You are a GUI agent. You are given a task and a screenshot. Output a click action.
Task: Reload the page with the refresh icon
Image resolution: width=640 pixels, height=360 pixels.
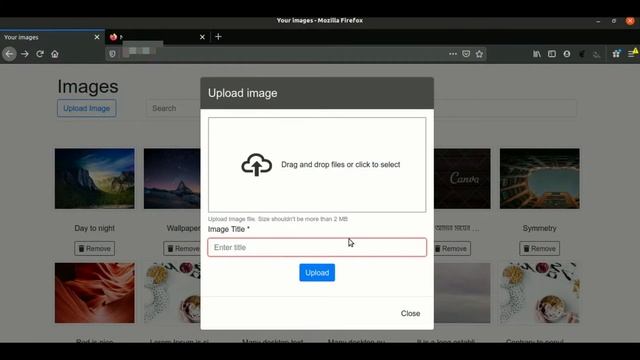(40, 54)
